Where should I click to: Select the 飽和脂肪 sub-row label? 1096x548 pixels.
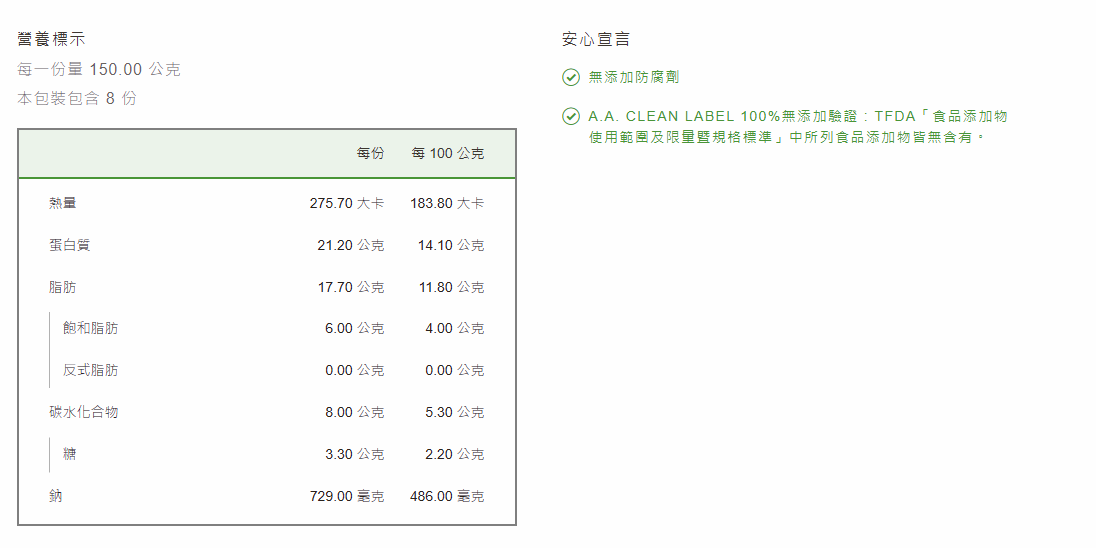click(x=90, y=328)
